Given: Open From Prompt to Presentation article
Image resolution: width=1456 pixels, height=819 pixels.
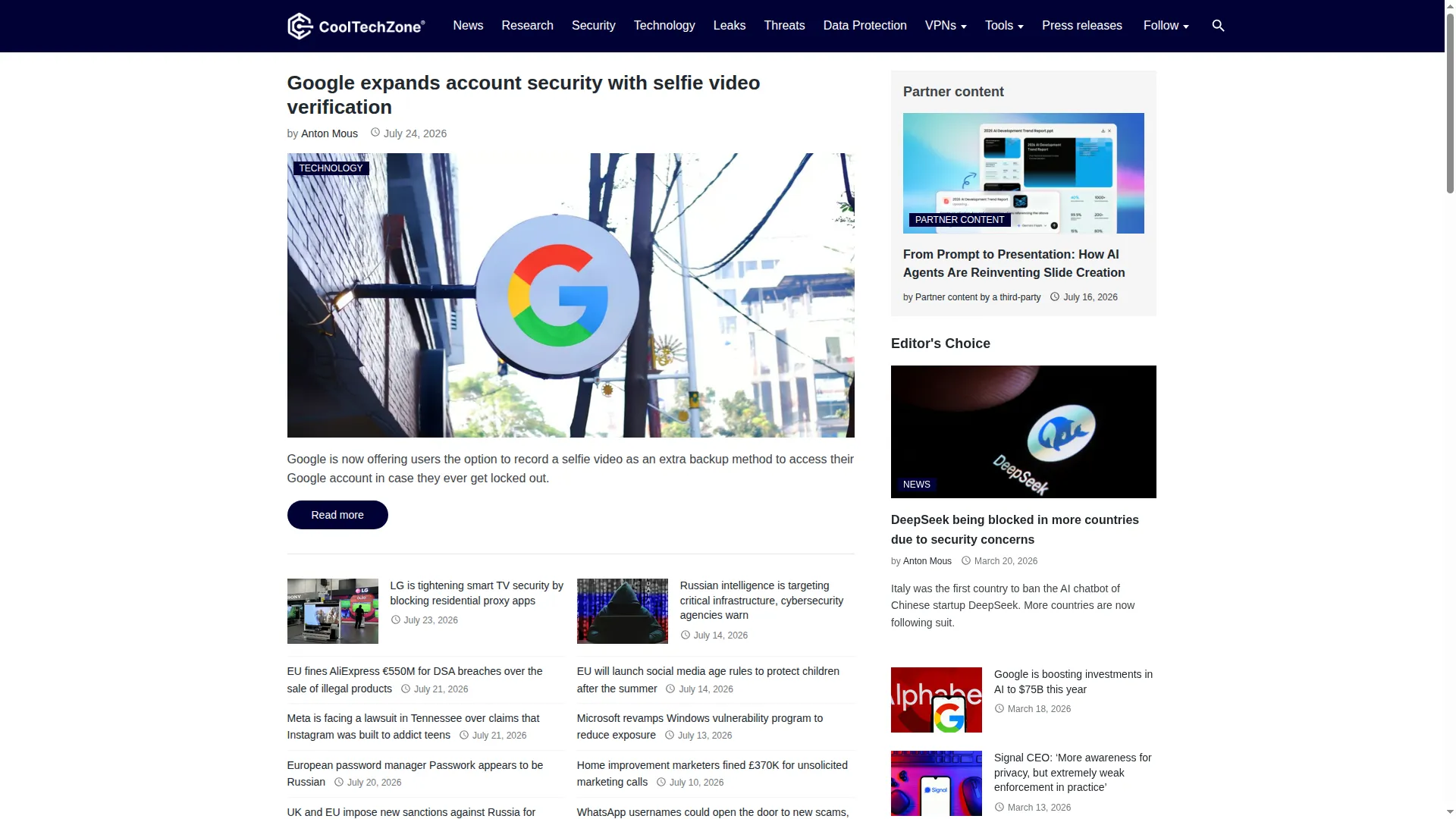Looking at the screenshot, I should pyautogui.click(x=1014, y=263).
